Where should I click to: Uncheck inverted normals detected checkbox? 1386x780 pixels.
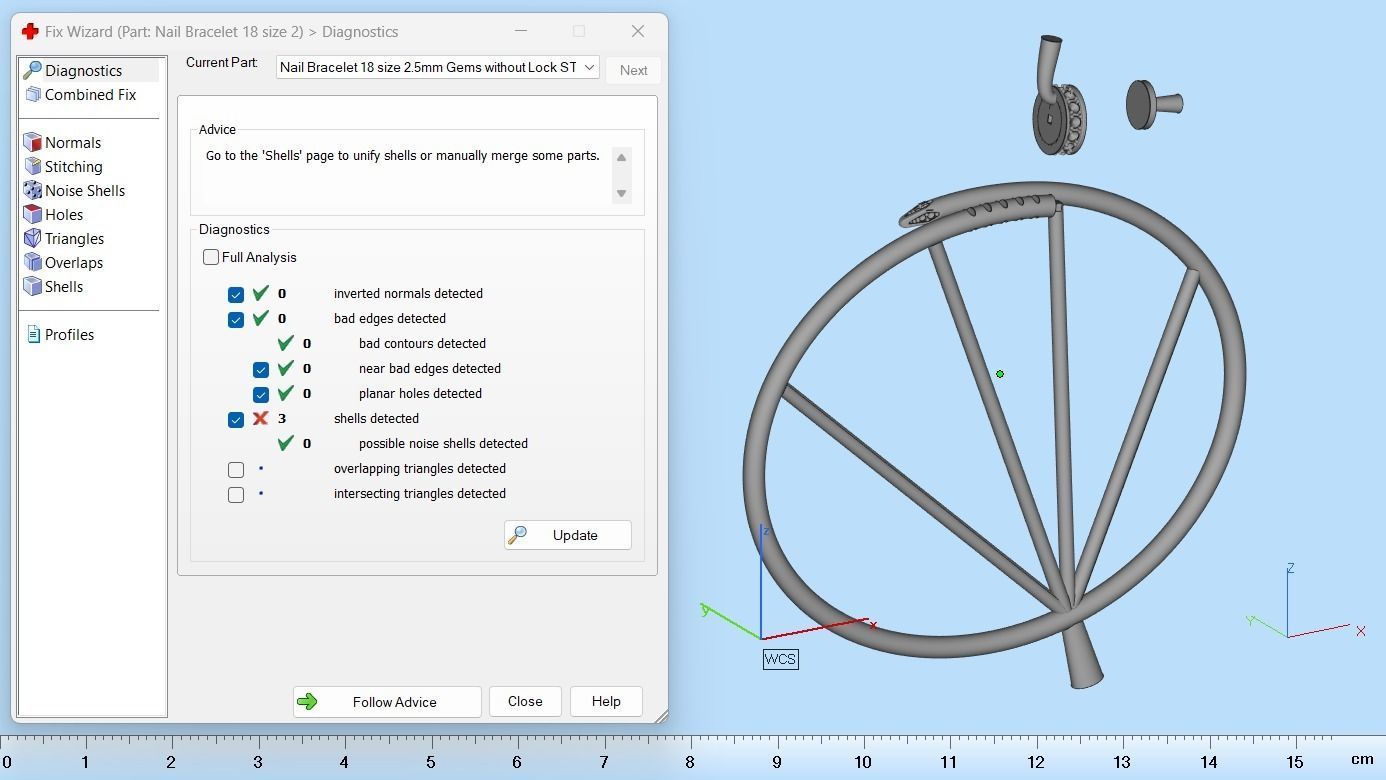point(236,294)
